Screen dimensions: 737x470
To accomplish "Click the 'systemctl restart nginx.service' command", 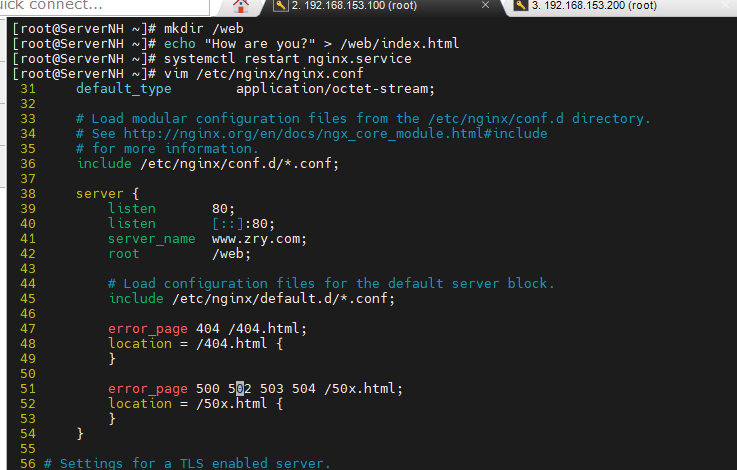I will click(x=287, y=59).
